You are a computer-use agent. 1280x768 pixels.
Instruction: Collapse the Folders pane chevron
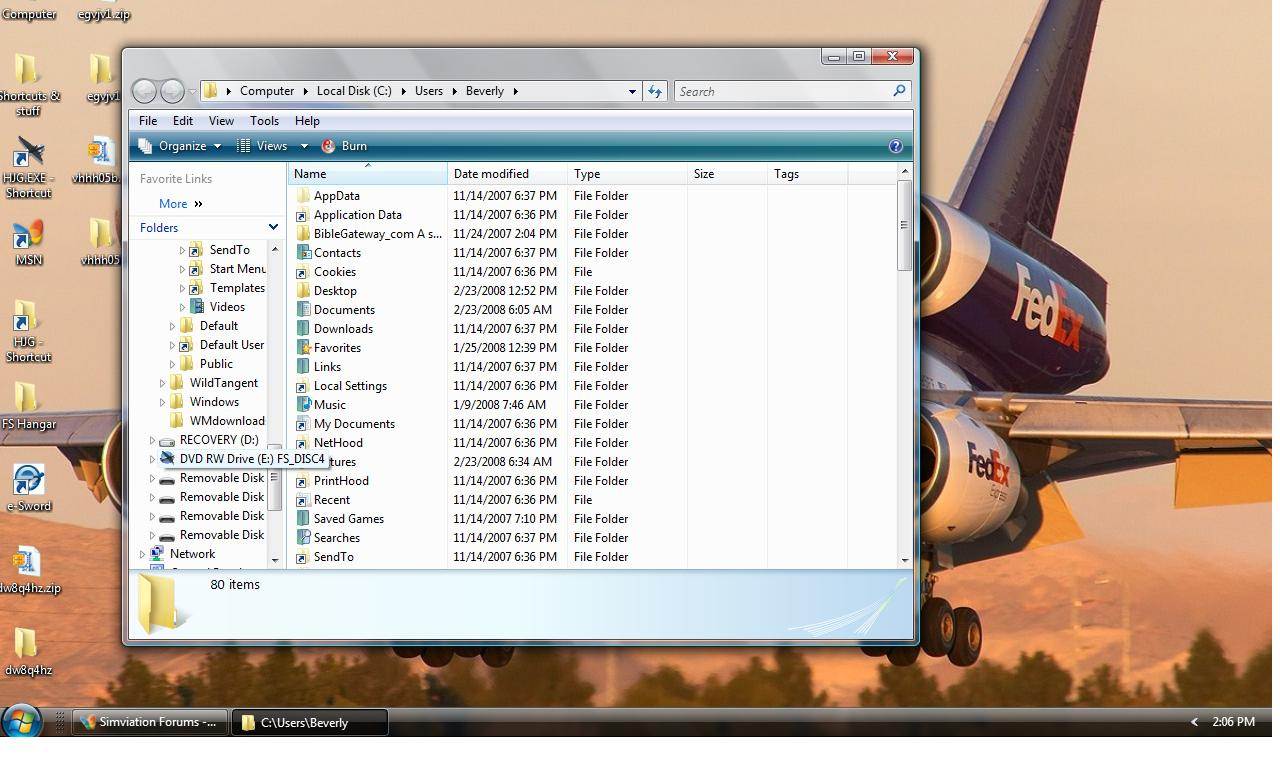[x=273, y=227]
